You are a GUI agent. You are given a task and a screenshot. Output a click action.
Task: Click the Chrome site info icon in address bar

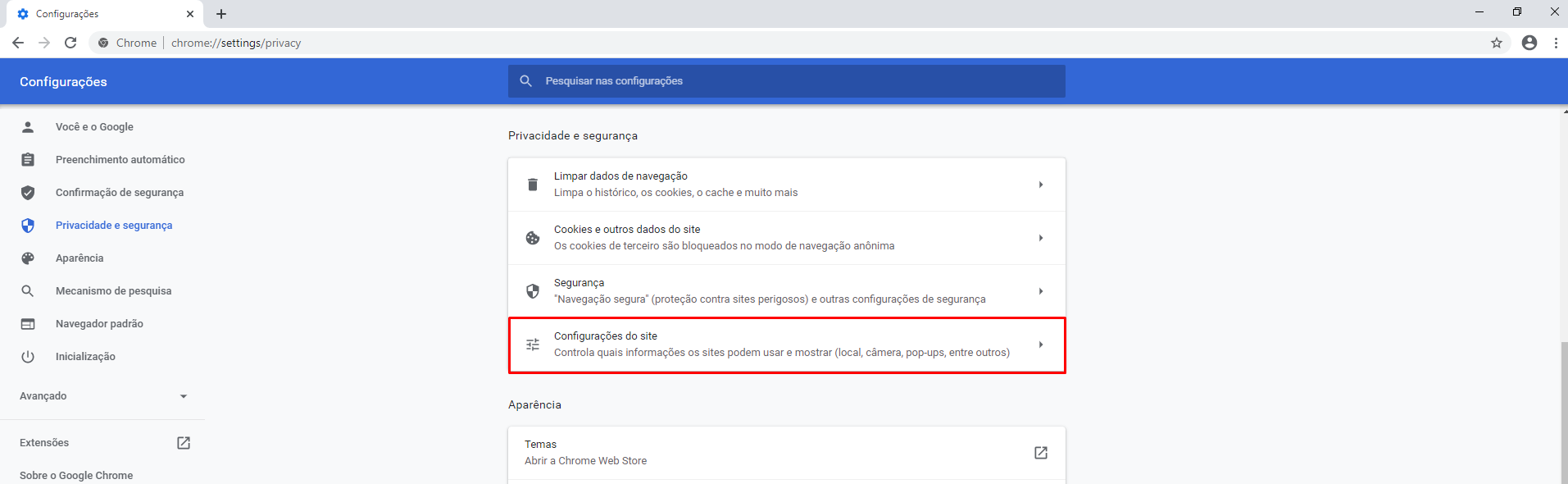(103, 43)
